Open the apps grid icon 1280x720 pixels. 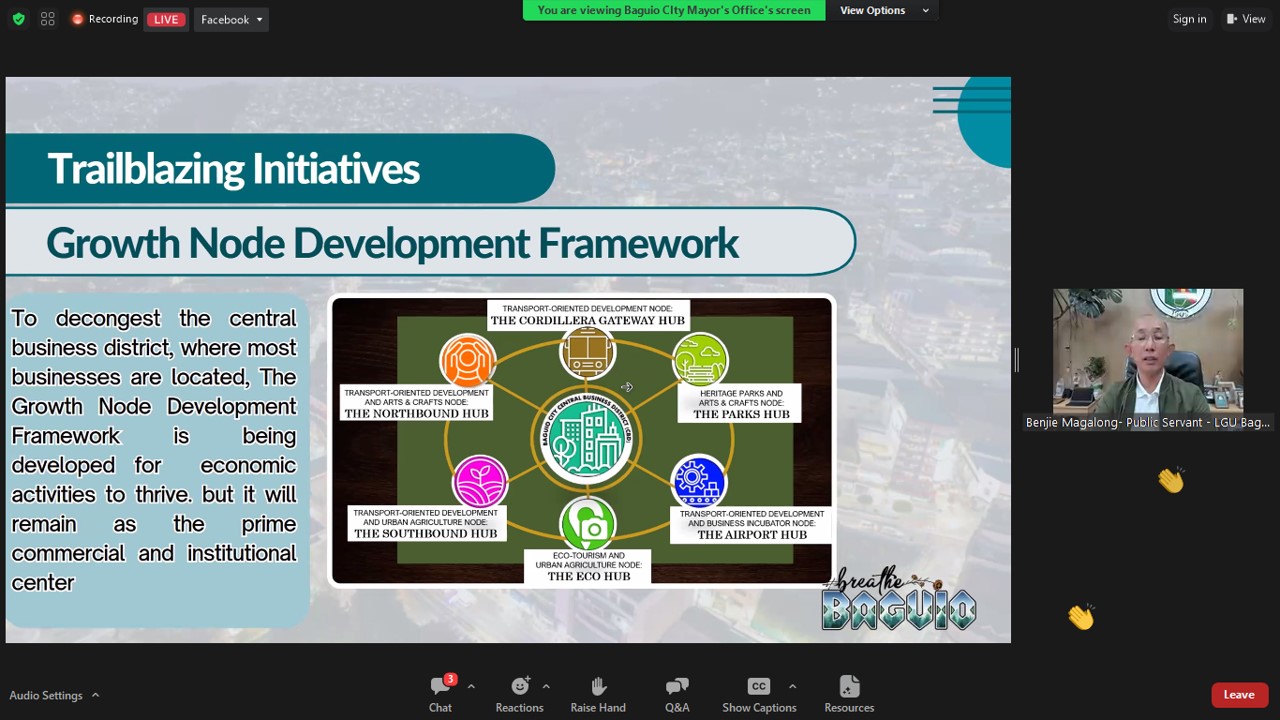point(48,19)
